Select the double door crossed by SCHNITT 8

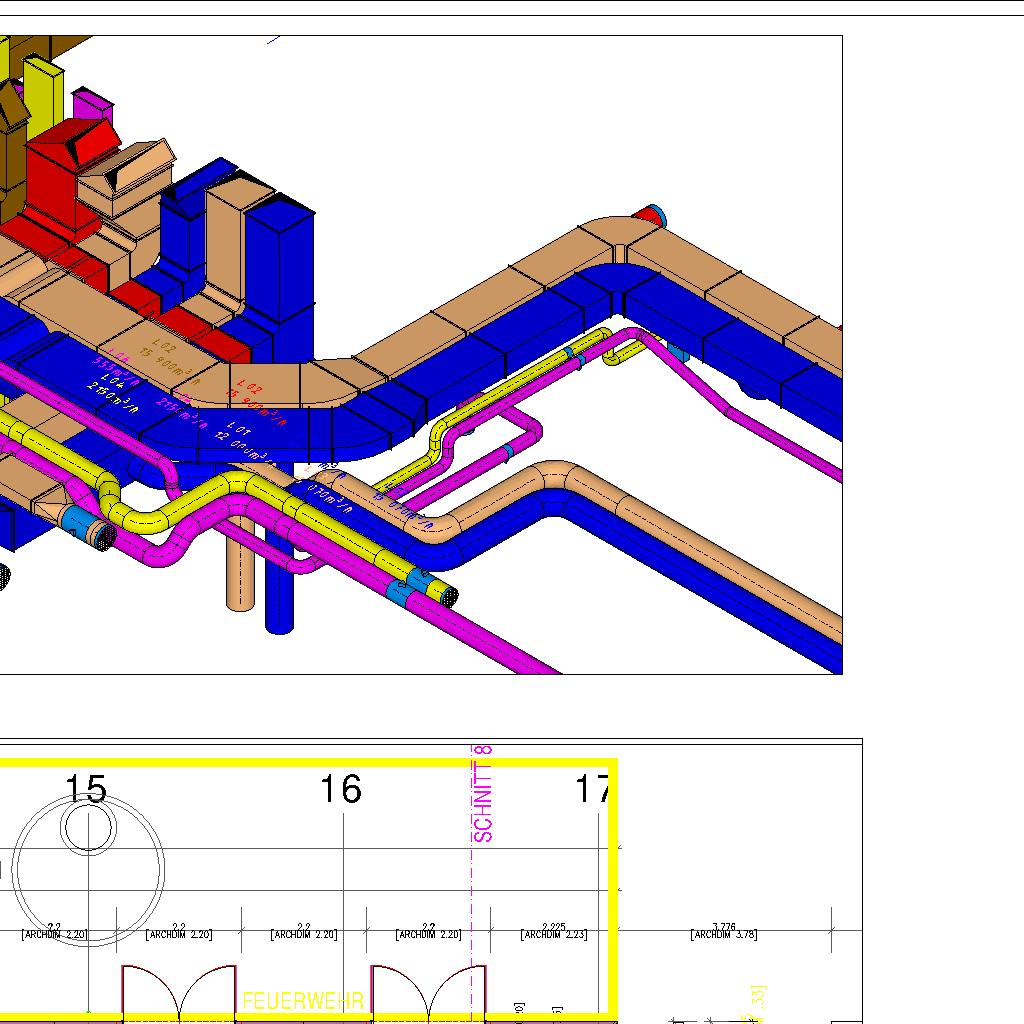click(428, 993)
